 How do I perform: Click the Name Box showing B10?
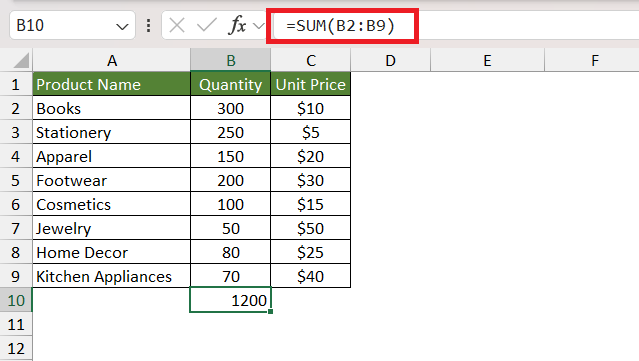click(72, 25)
